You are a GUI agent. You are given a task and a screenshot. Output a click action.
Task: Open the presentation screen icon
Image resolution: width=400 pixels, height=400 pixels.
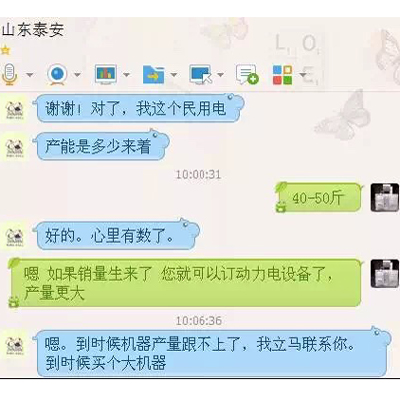click(x=106, y=74)
